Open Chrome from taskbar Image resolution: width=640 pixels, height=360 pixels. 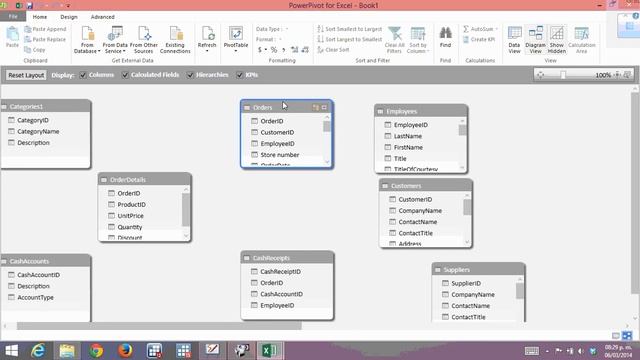pos(96,351)
